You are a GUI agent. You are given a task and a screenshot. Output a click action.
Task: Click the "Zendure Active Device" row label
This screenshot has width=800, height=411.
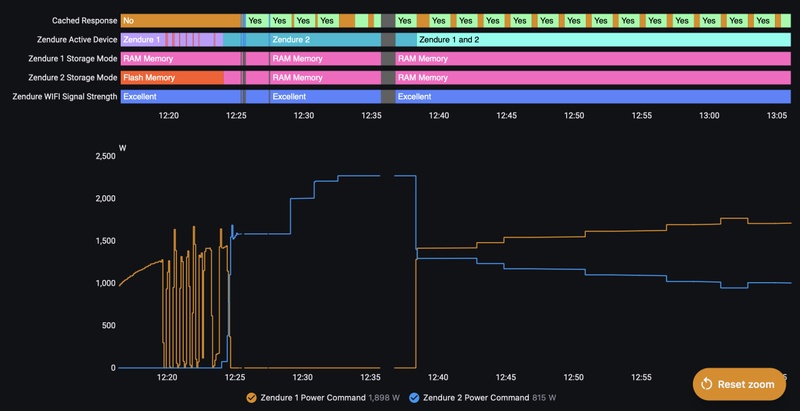point(77,40)
